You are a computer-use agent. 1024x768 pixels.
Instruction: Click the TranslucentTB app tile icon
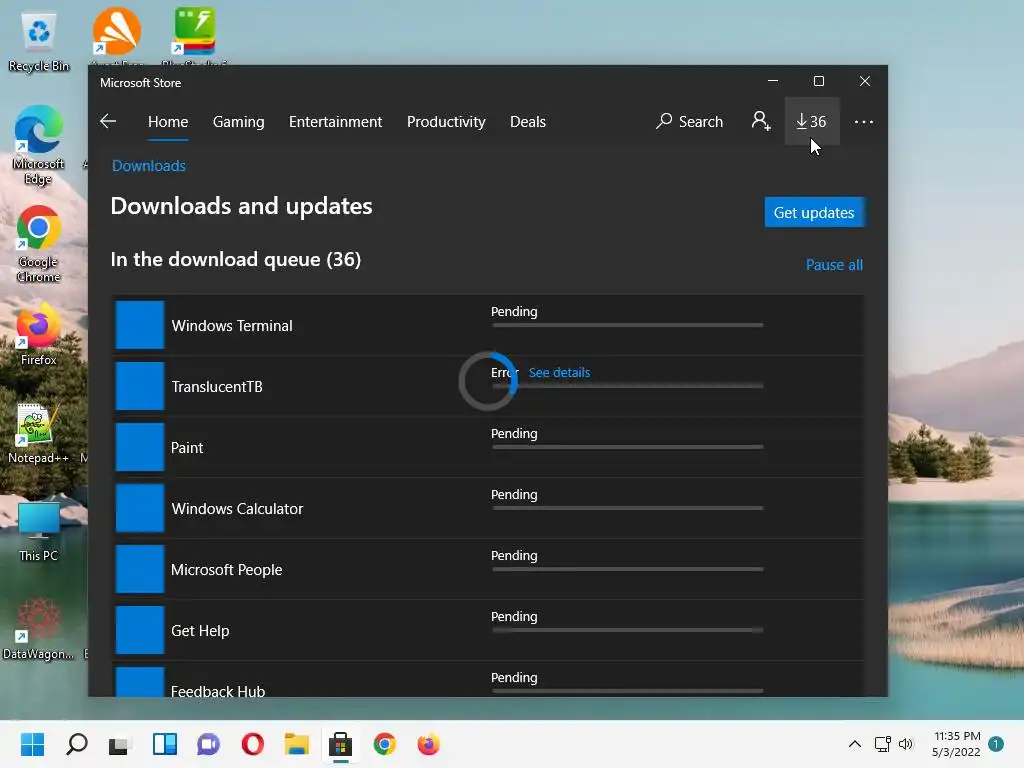coord(140,386)
